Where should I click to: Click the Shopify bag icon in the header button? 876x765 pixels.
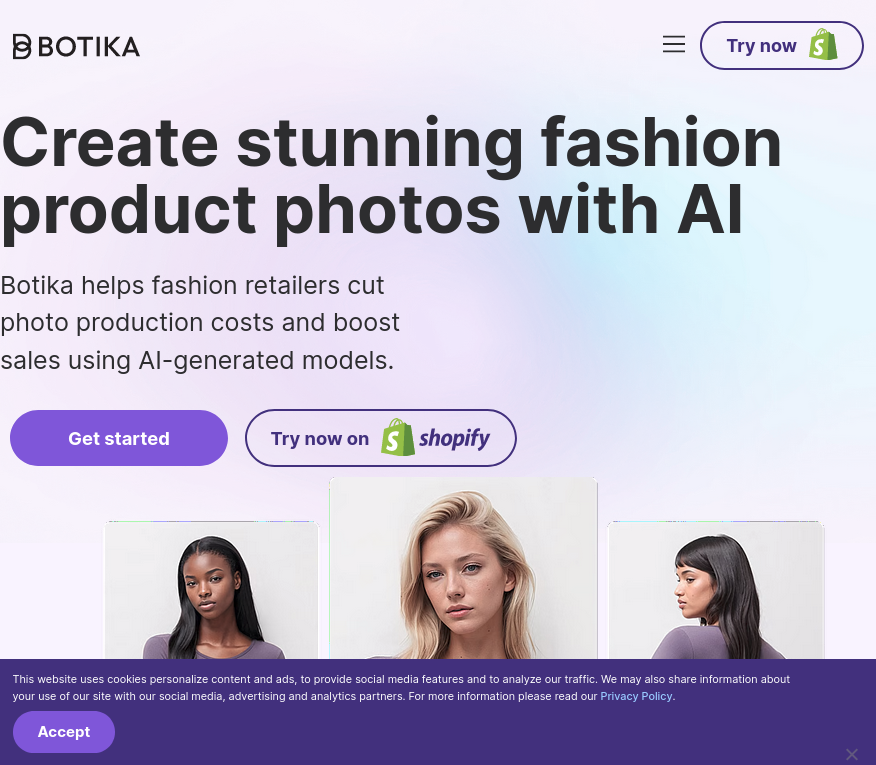(x=823, y=44)
